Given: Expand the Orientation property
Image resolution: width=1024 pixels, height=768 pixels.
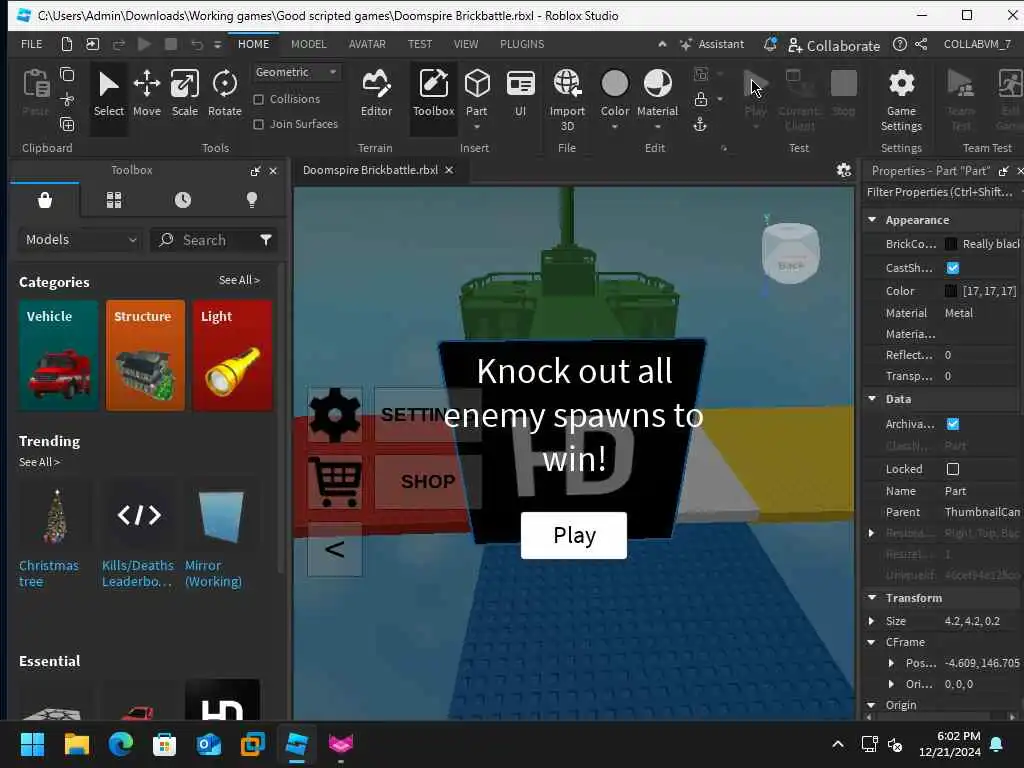Looking at the screenshot, I should 891,684.
